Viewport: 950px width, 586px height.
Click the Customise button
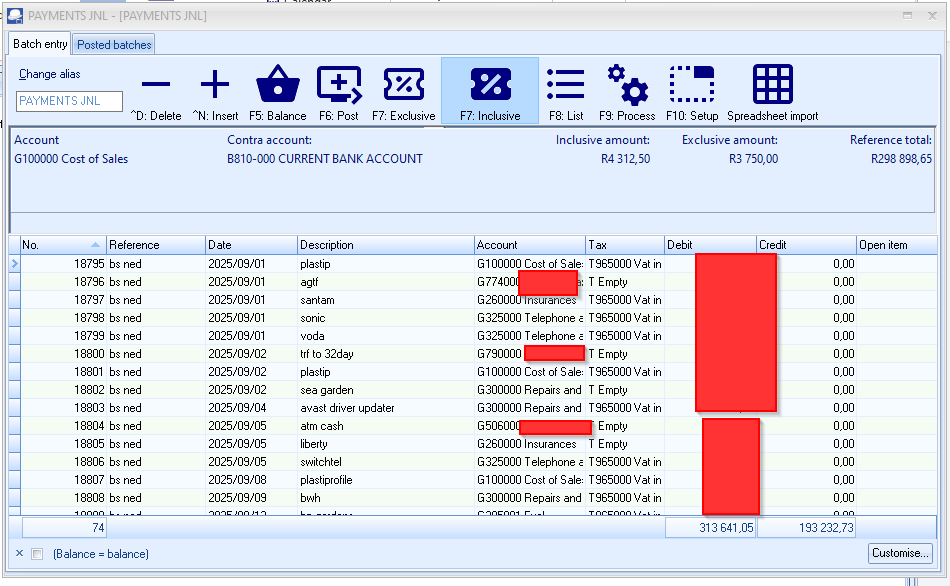coord(900,553)
